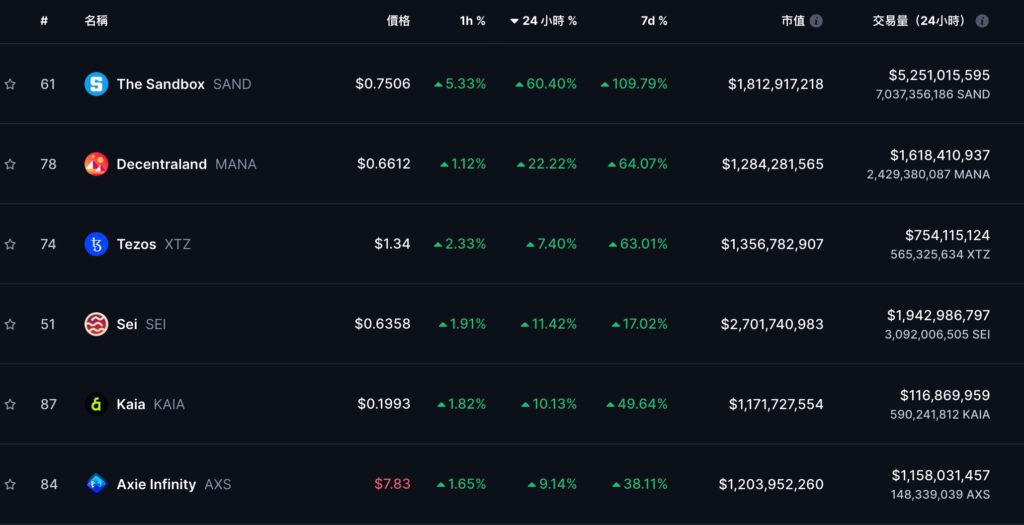
Task: Open the Tezos XTZ coin page
Action: tap(137, 244)
